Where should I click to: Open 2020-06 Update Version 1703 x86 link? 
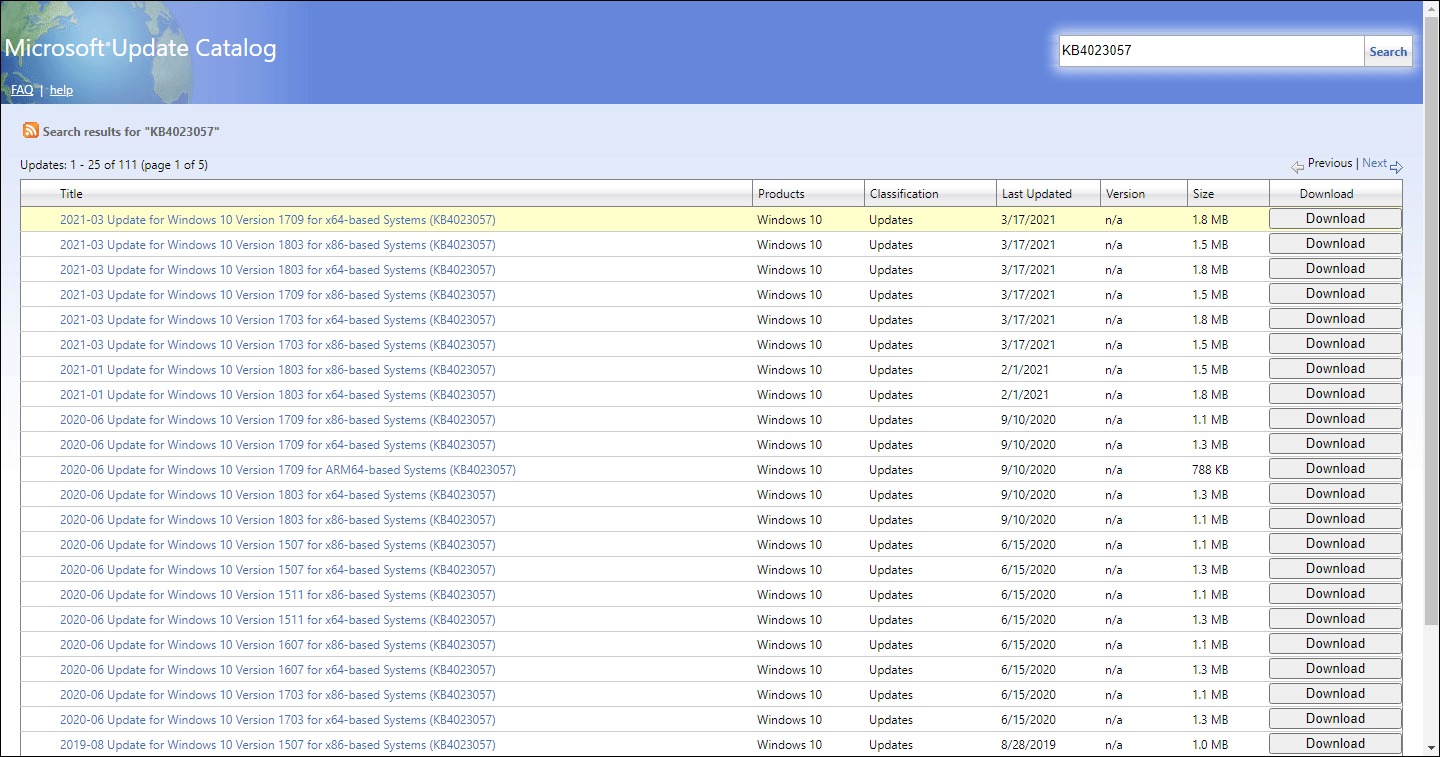(x=277, y=695)
